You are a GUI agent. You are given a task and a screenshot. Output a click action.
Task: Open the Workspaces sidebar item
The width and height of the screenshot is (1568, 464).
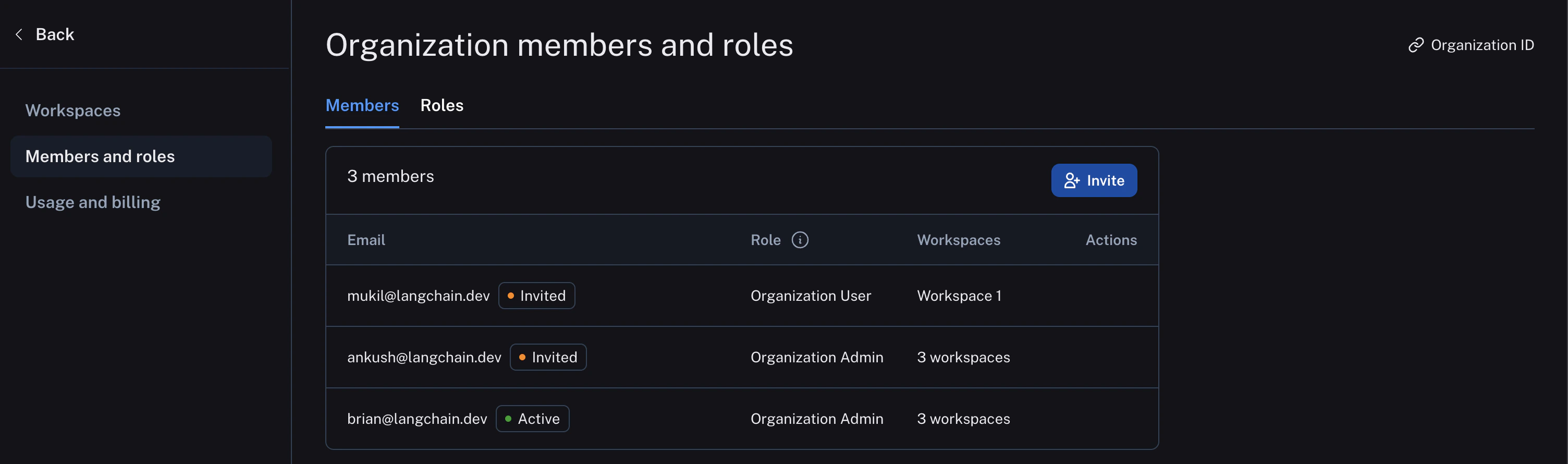coord(73,111)
